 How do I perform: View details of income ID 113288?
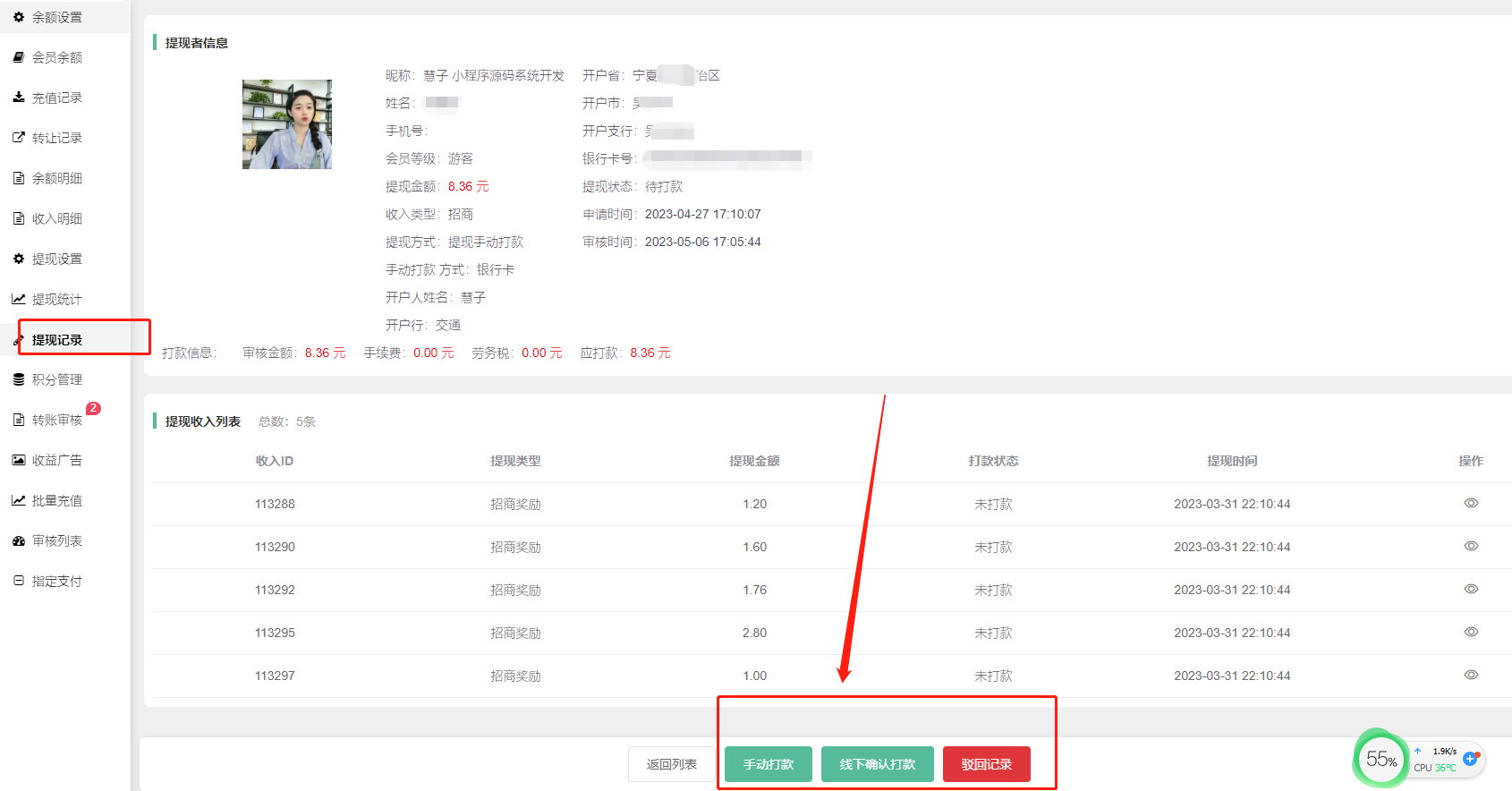point(1470,504)
